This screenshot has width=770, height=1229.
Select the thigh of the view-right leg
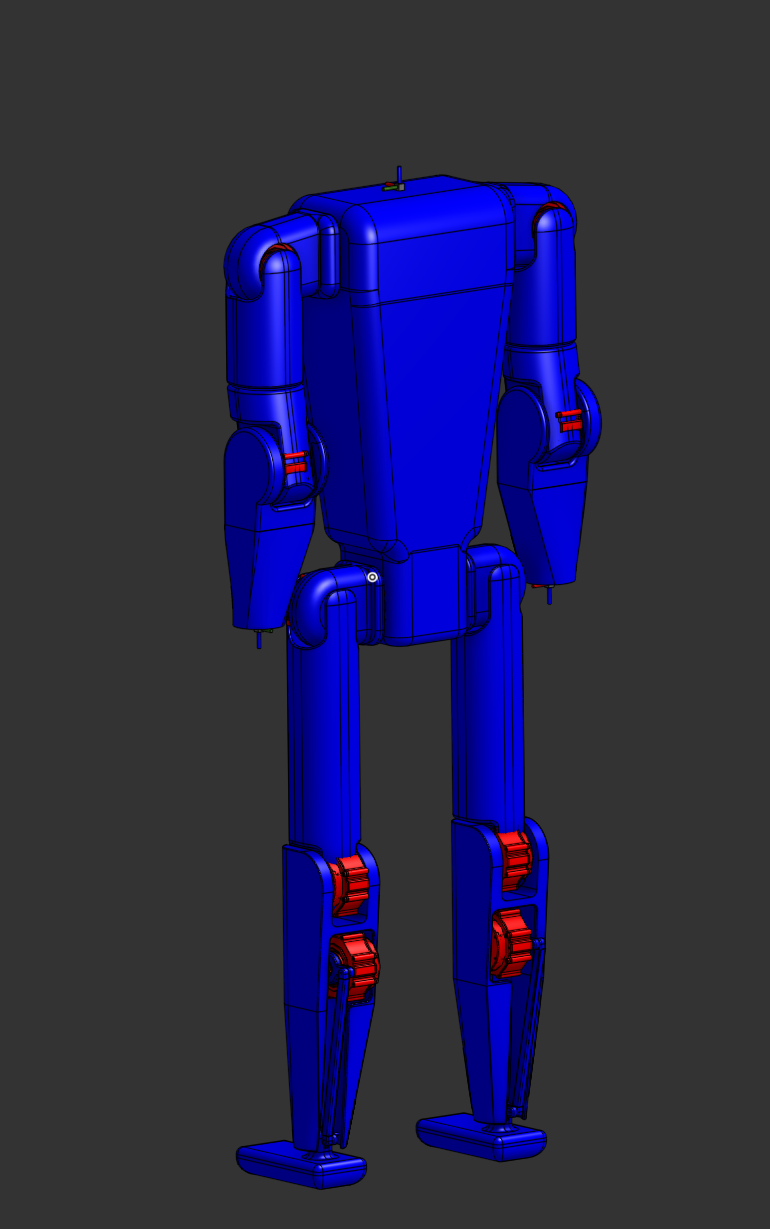(488, 700)
